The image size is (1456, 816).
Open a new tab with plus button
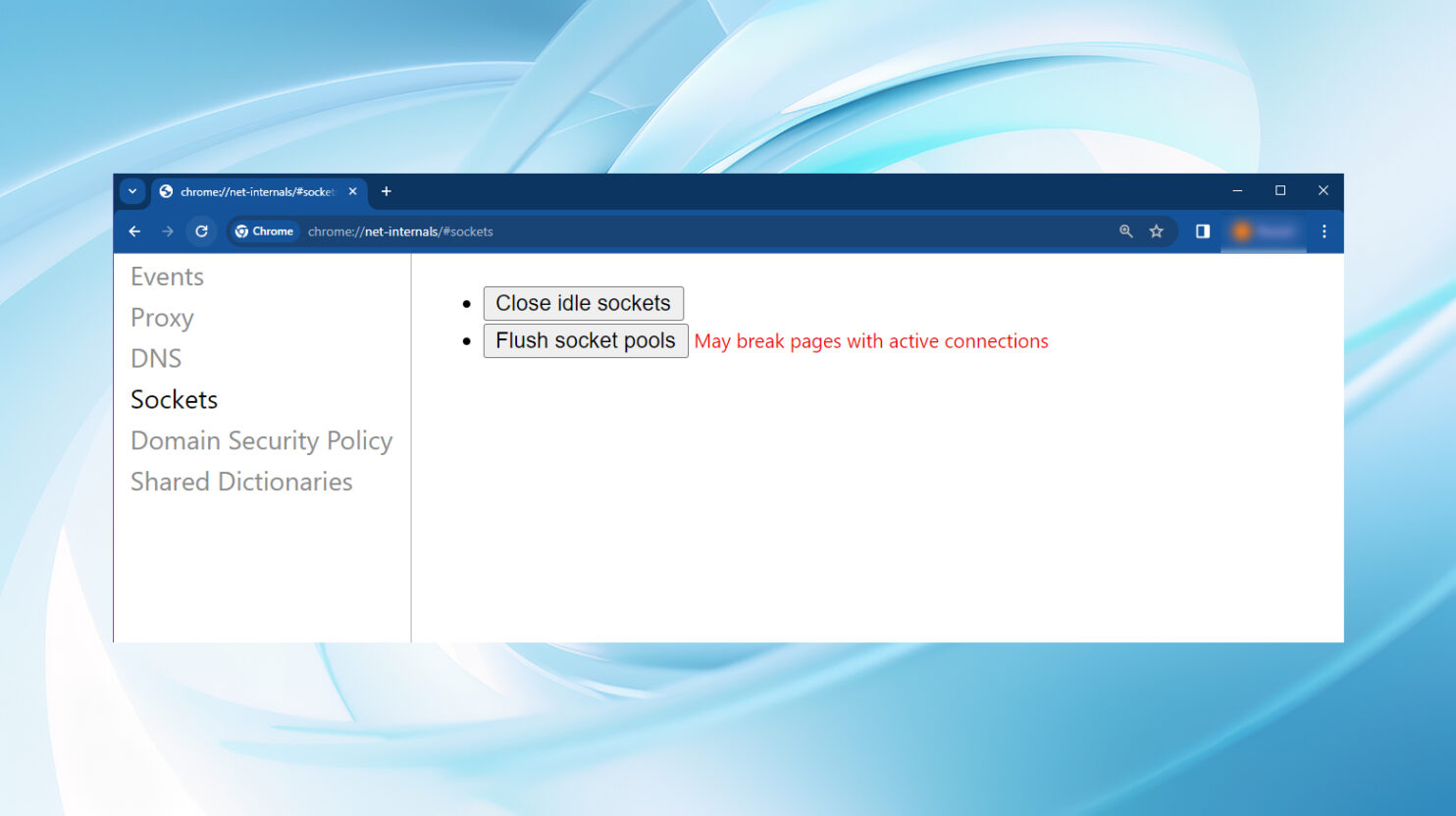click(387, 191)
